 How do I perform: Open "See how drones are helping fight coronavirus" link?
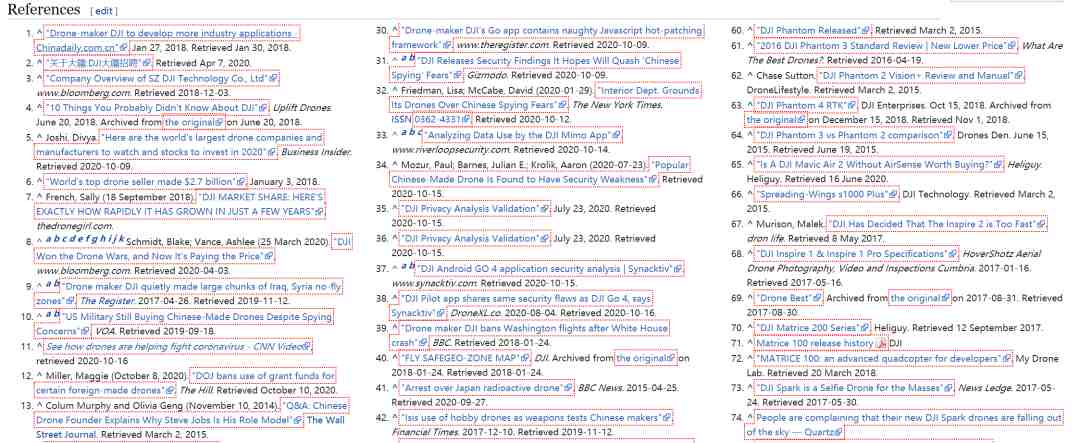pos(178,346)
